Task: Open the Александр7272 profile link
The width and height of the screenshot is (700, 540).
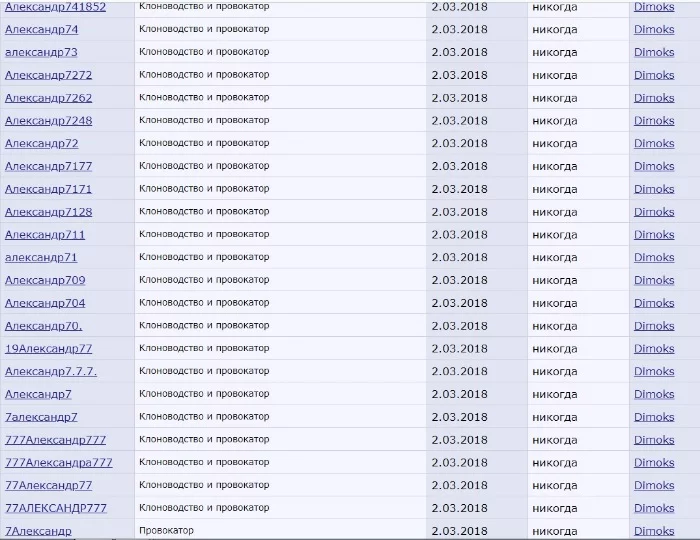Action: [48, 75]
